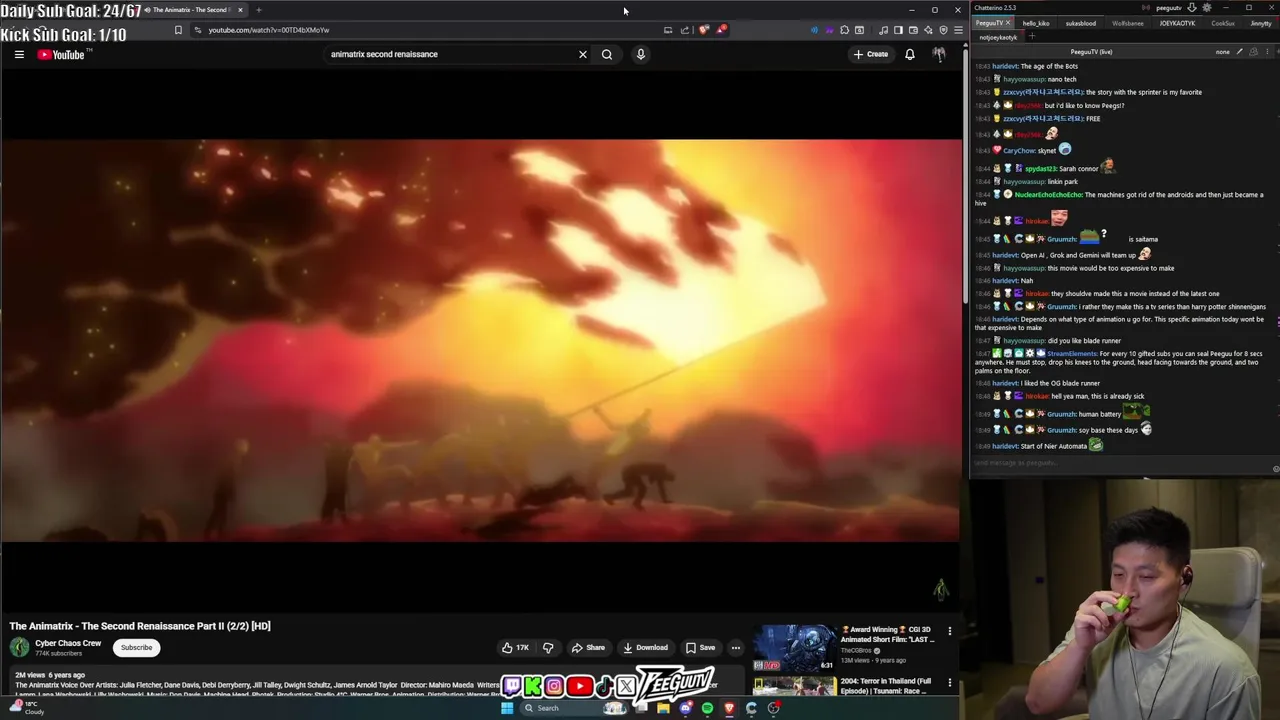Image resolution: width=1280 pixels, height=720 pixels.
Task: Close the PeeguuTV Chatterino tab
Action: (x=1009, y=23)
